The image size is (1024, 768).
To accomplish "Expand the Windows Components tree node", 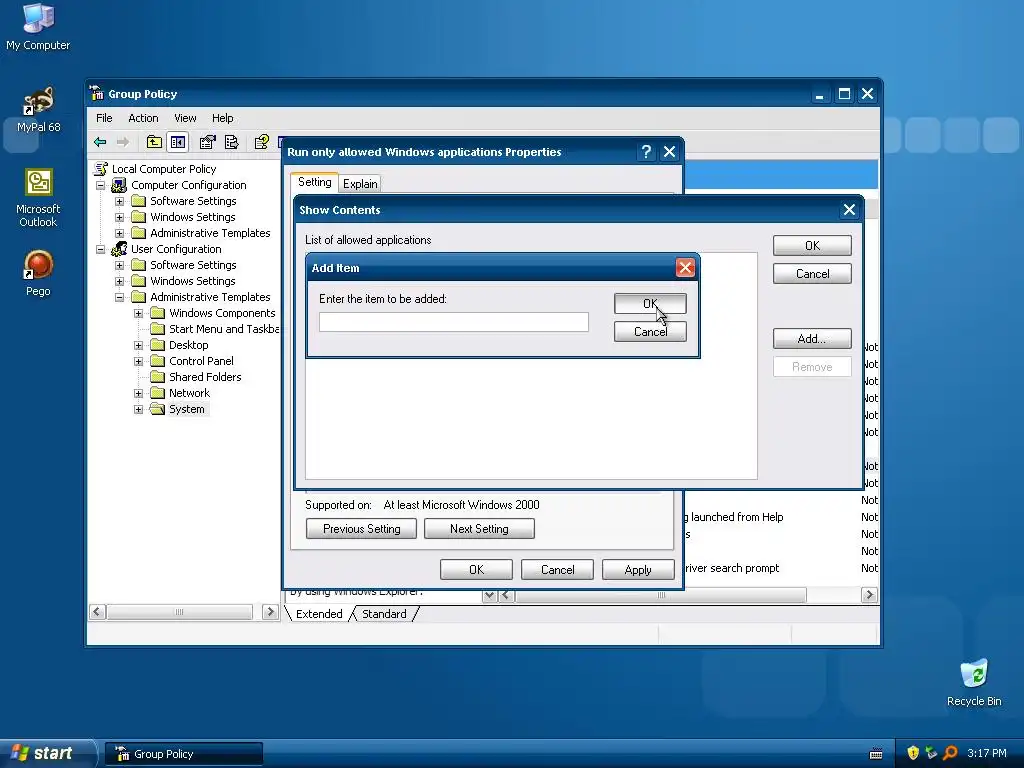I will tap(138, 313).
